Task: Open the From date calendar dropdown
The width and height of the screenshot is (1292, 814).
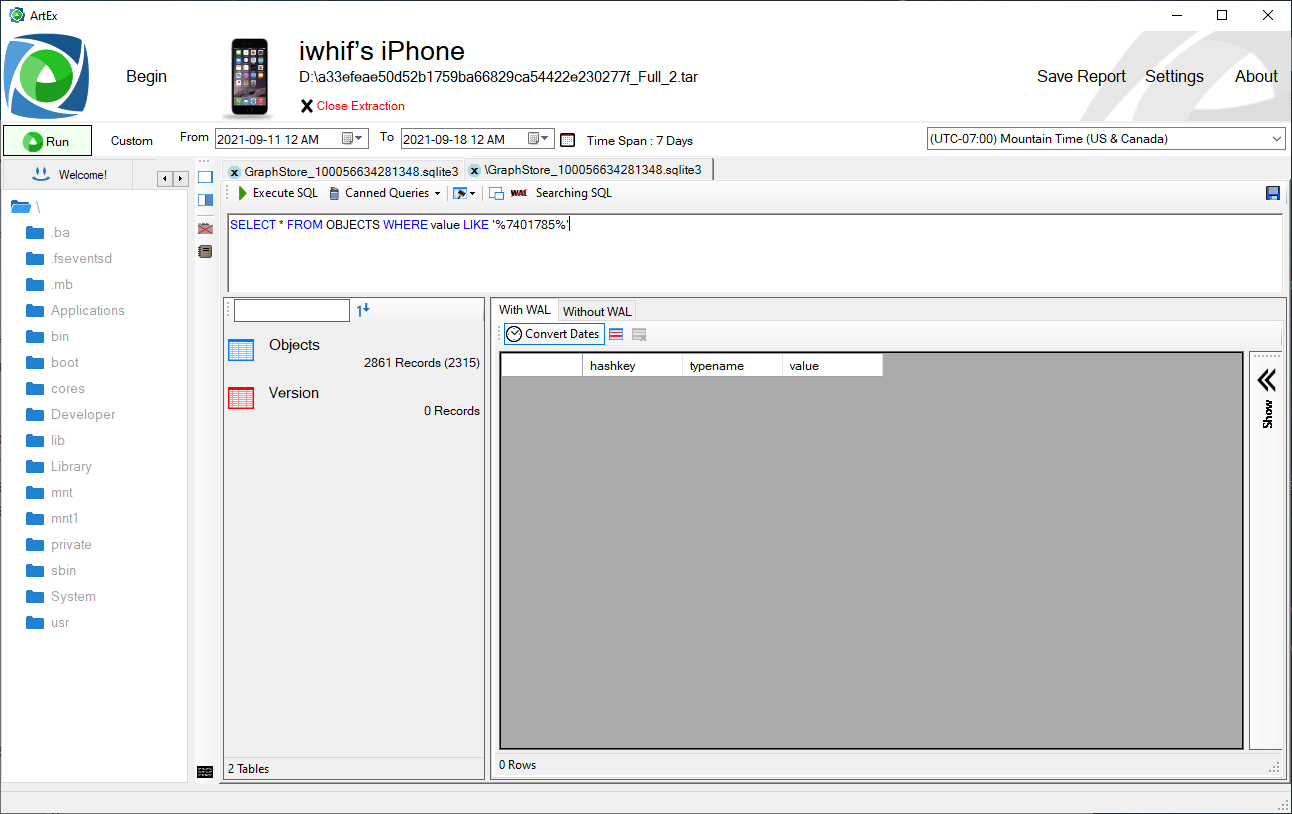Action: (354, 139)
